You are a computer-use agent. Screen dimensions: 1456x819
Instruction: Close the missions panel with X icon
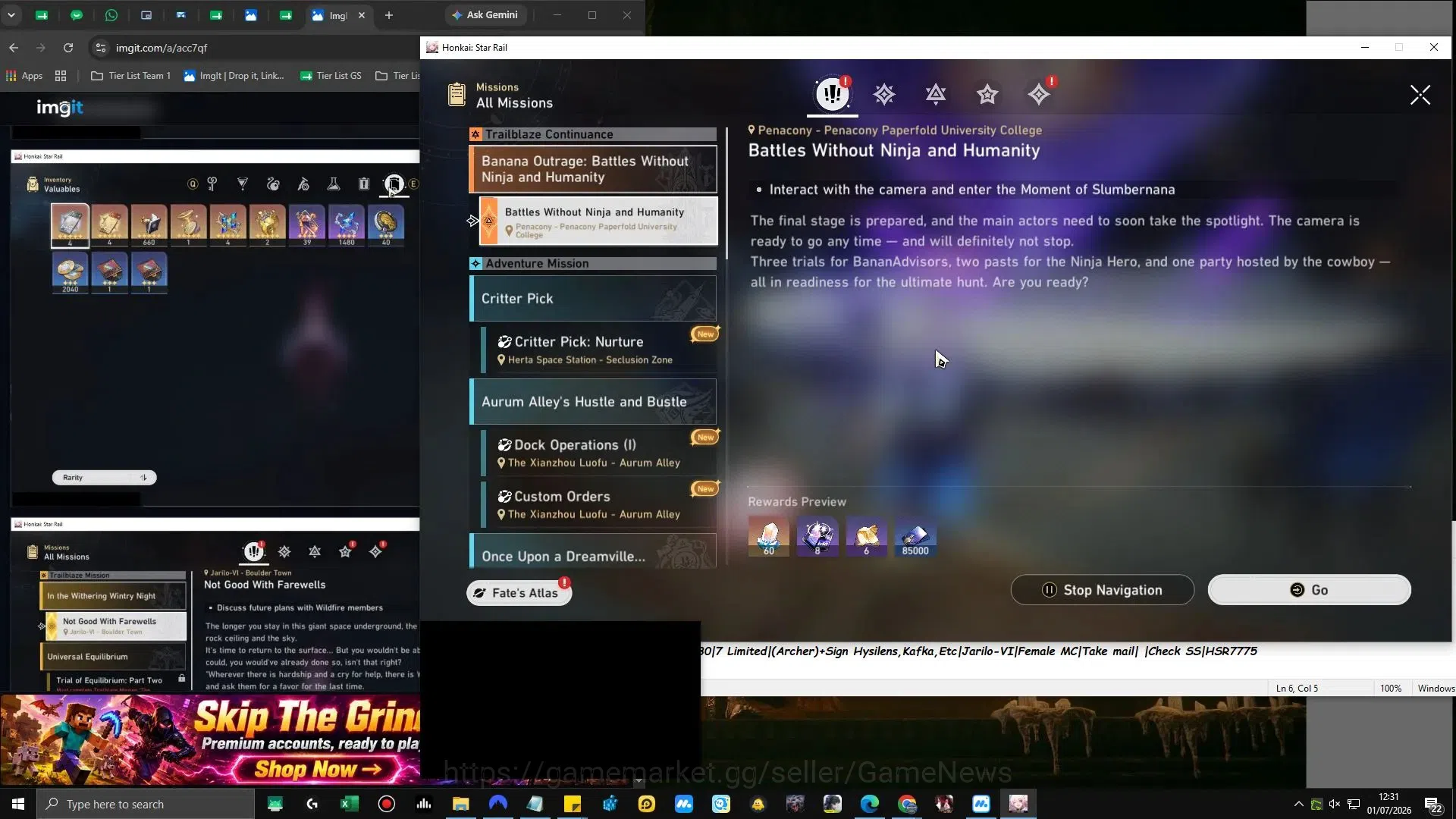(x=1420, y=95)
